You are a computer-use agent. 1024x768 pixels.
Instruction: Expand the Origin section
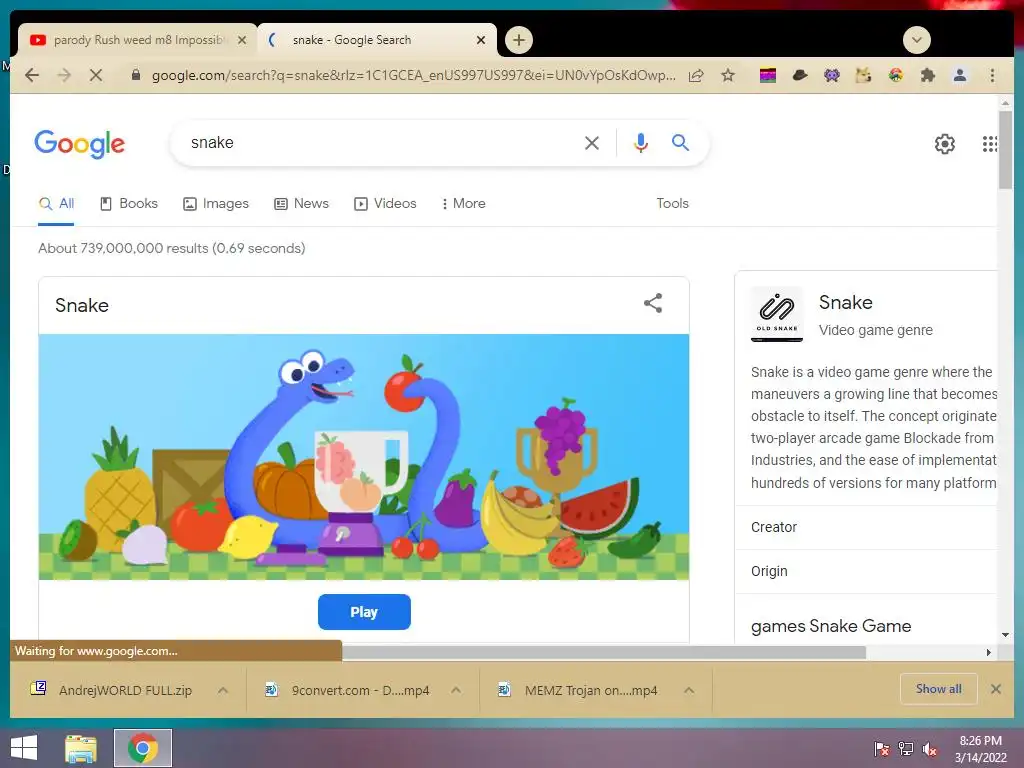[x=866, y=571]
